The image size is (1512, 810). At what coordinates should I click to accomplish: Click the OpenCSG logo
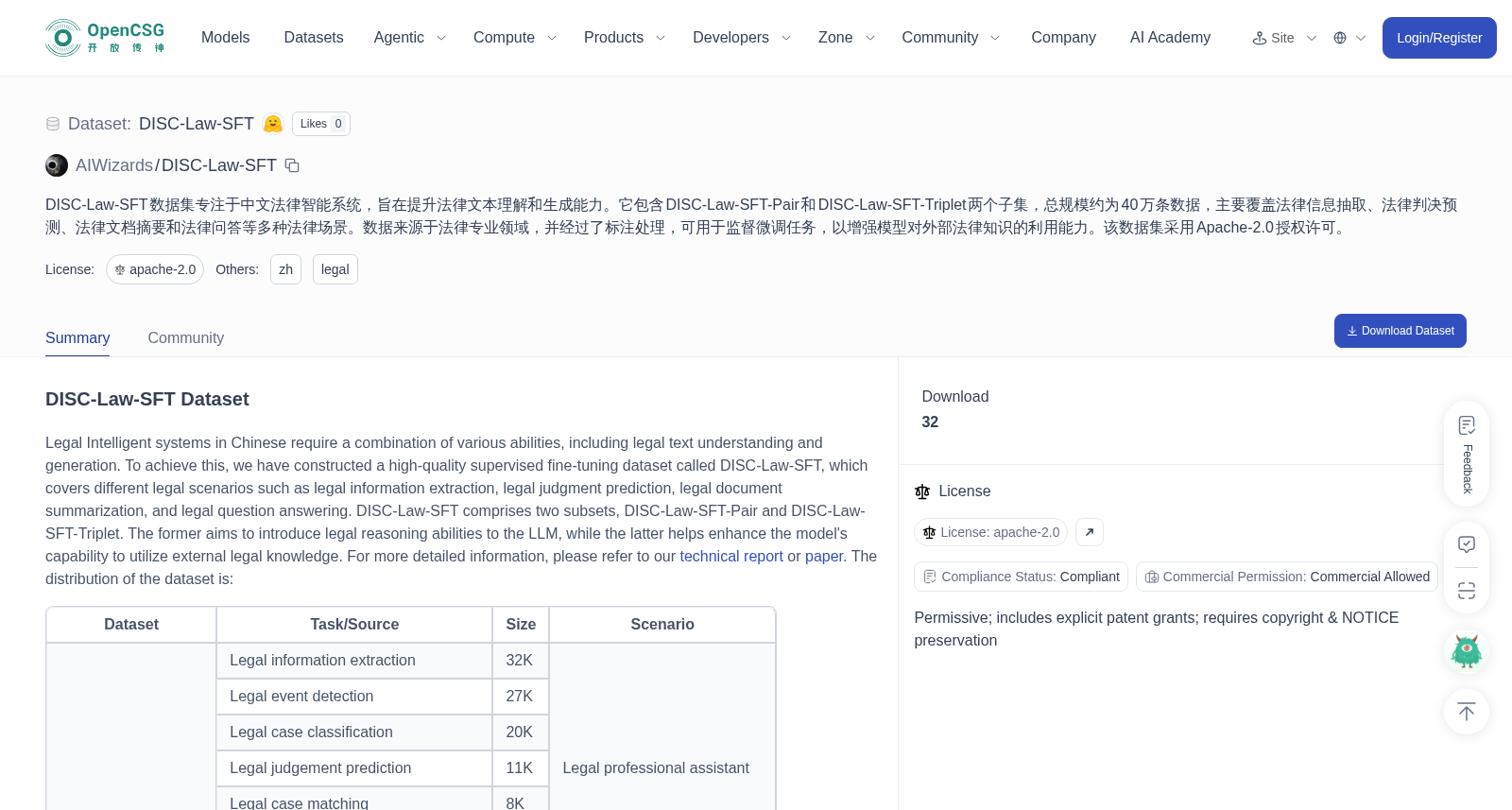point(105,38)
